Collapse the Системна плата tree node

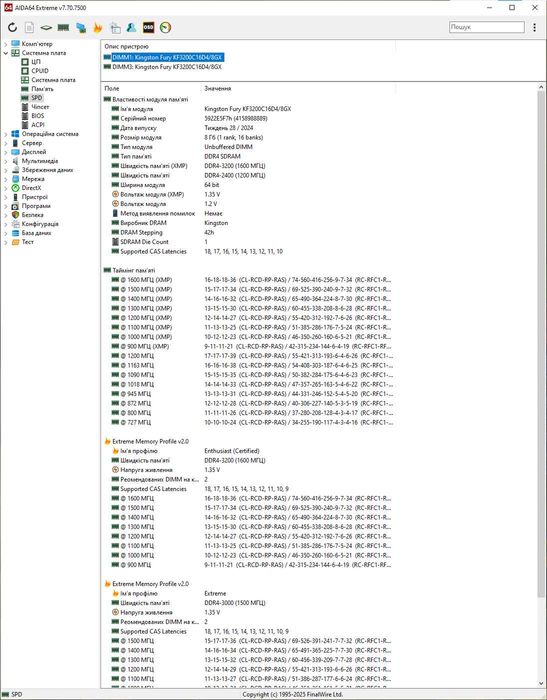coord(6,53)
